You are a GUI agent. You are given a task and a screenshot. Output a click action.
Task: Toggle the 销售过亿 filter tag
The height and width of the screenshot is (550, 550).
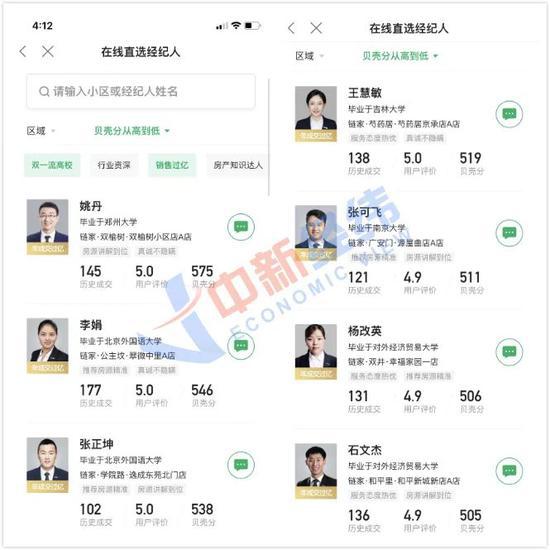click(x=172, y=165)
